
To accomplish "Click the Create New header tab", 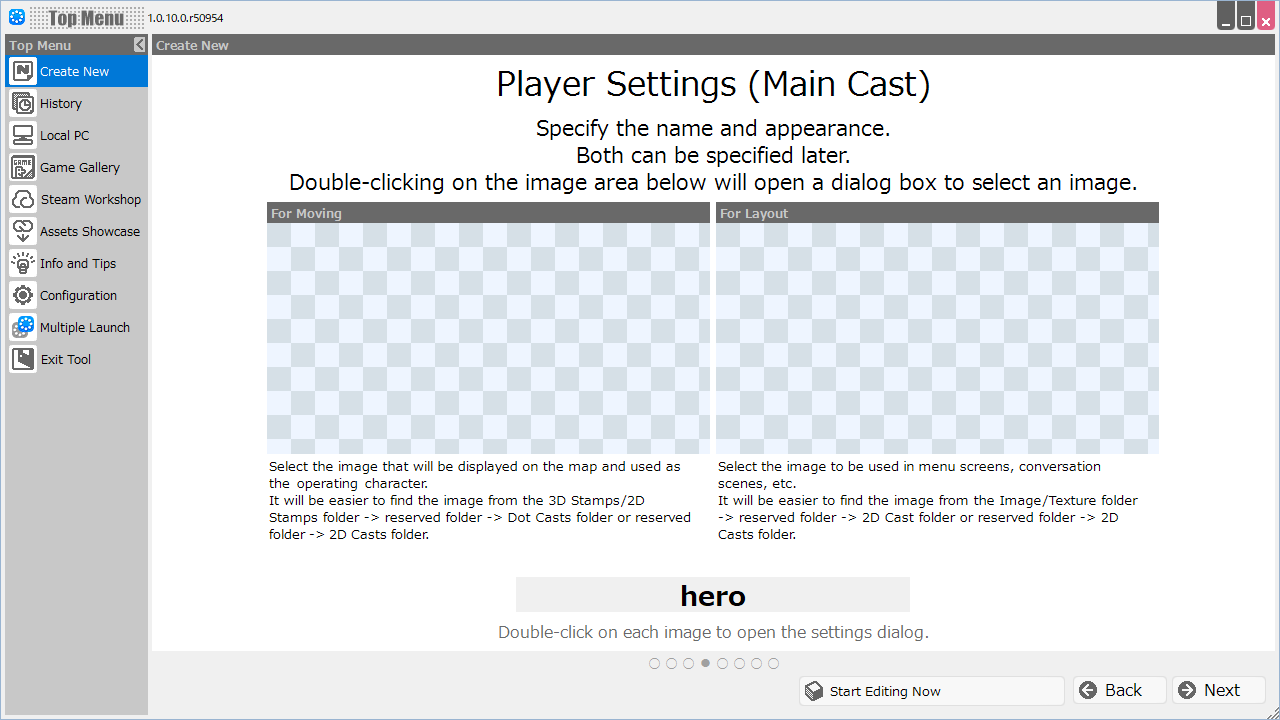I will (192, 45).
